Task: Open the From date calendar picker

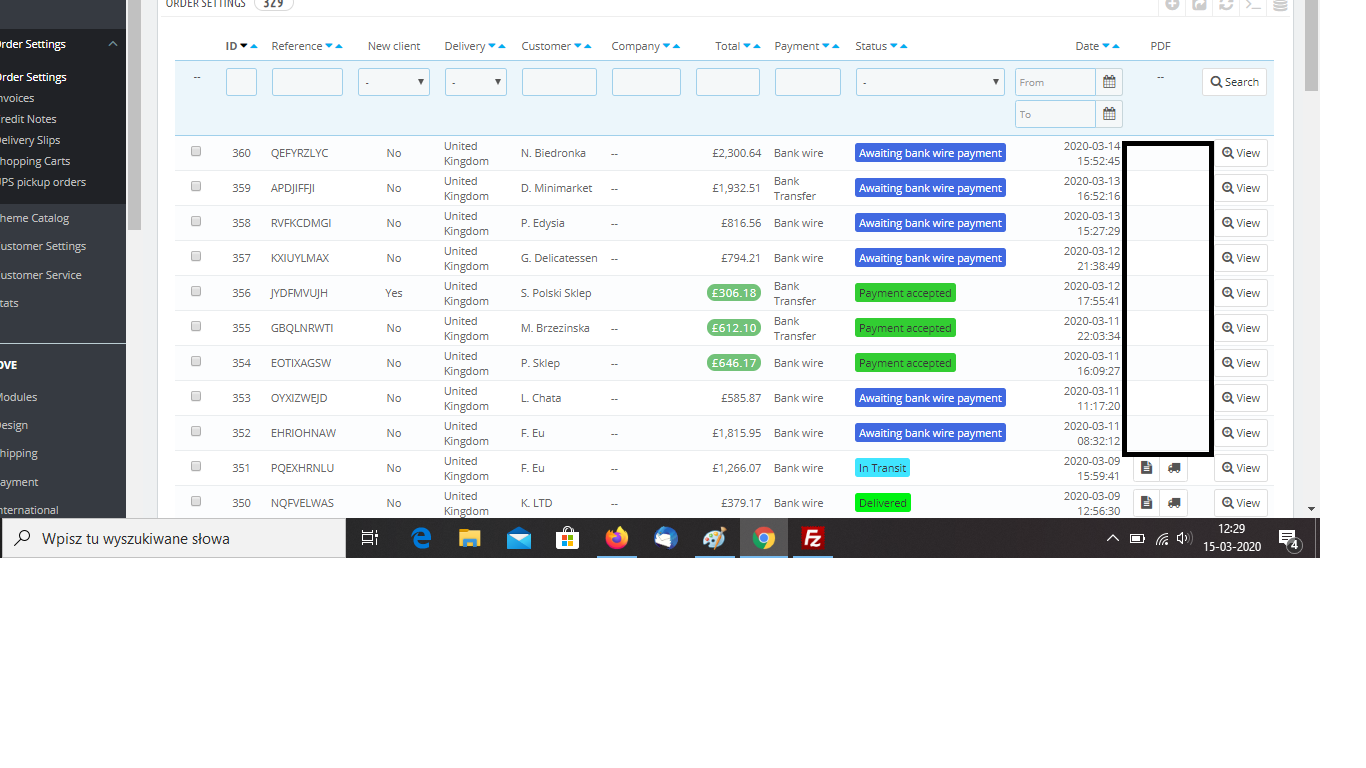Action: [1109, 82]
